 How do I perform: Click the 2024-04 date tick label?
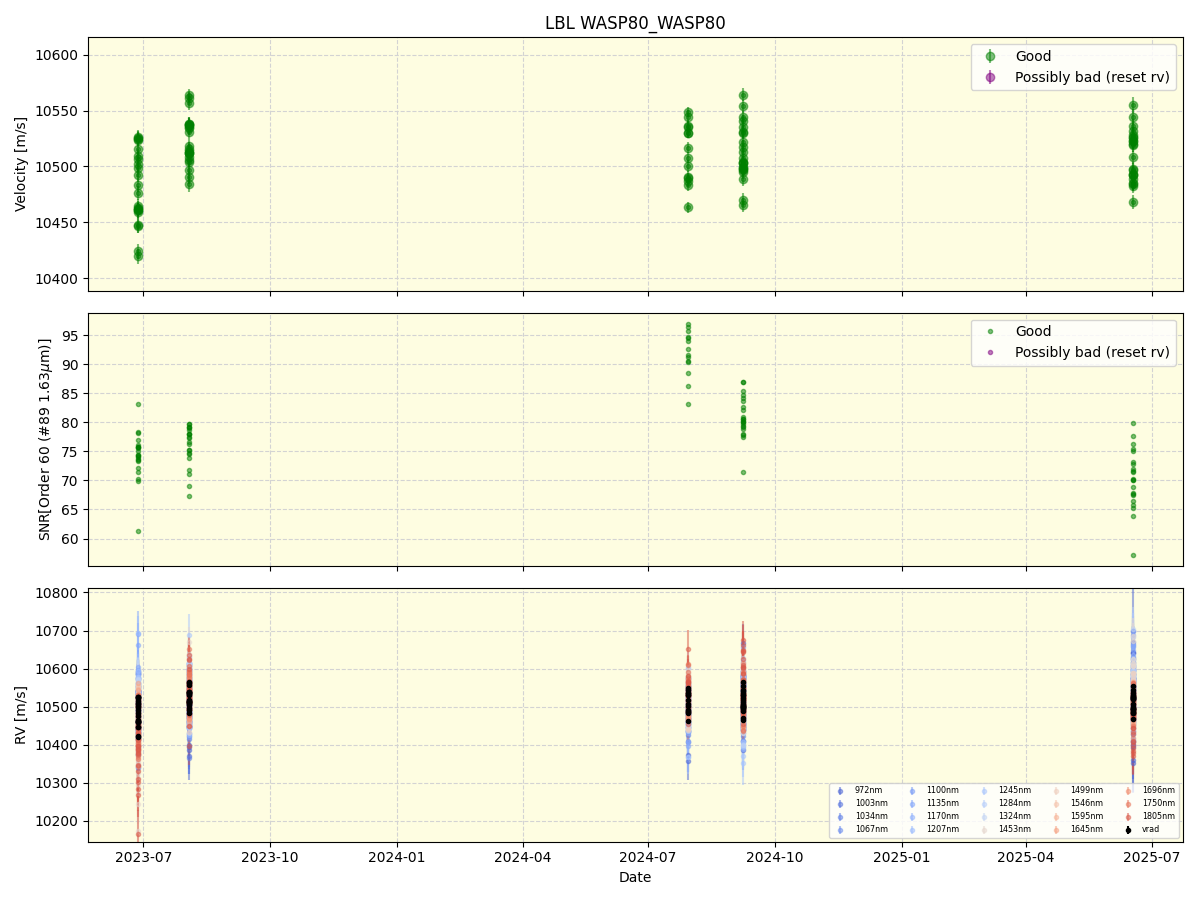tap(523, 857)
